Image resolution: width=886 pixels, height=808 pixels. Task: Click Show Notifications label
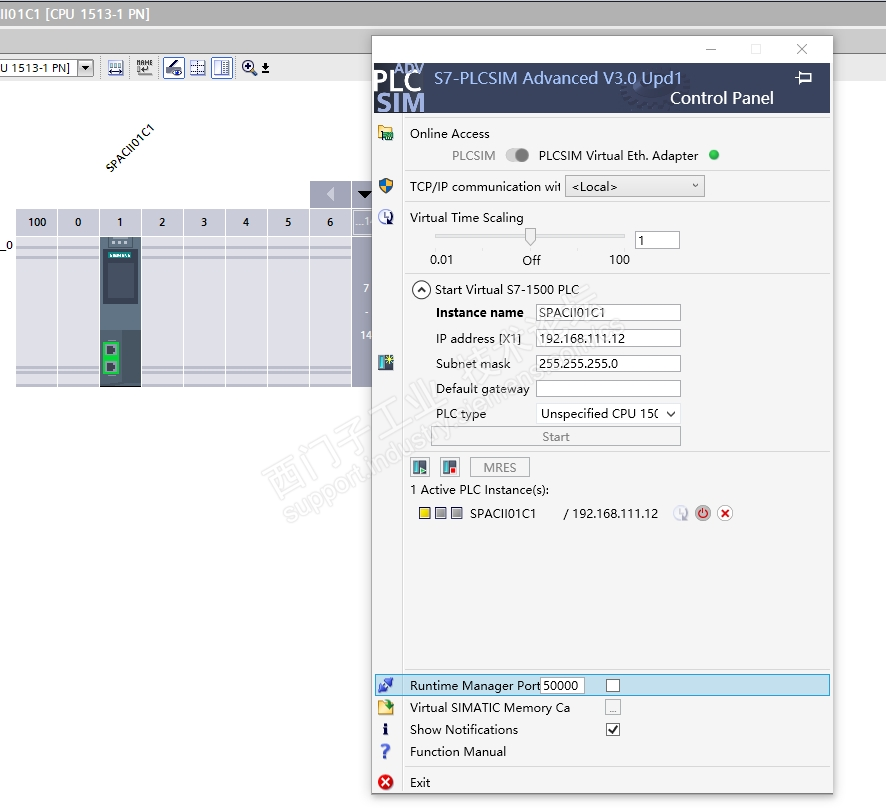[x=464, y=729]
